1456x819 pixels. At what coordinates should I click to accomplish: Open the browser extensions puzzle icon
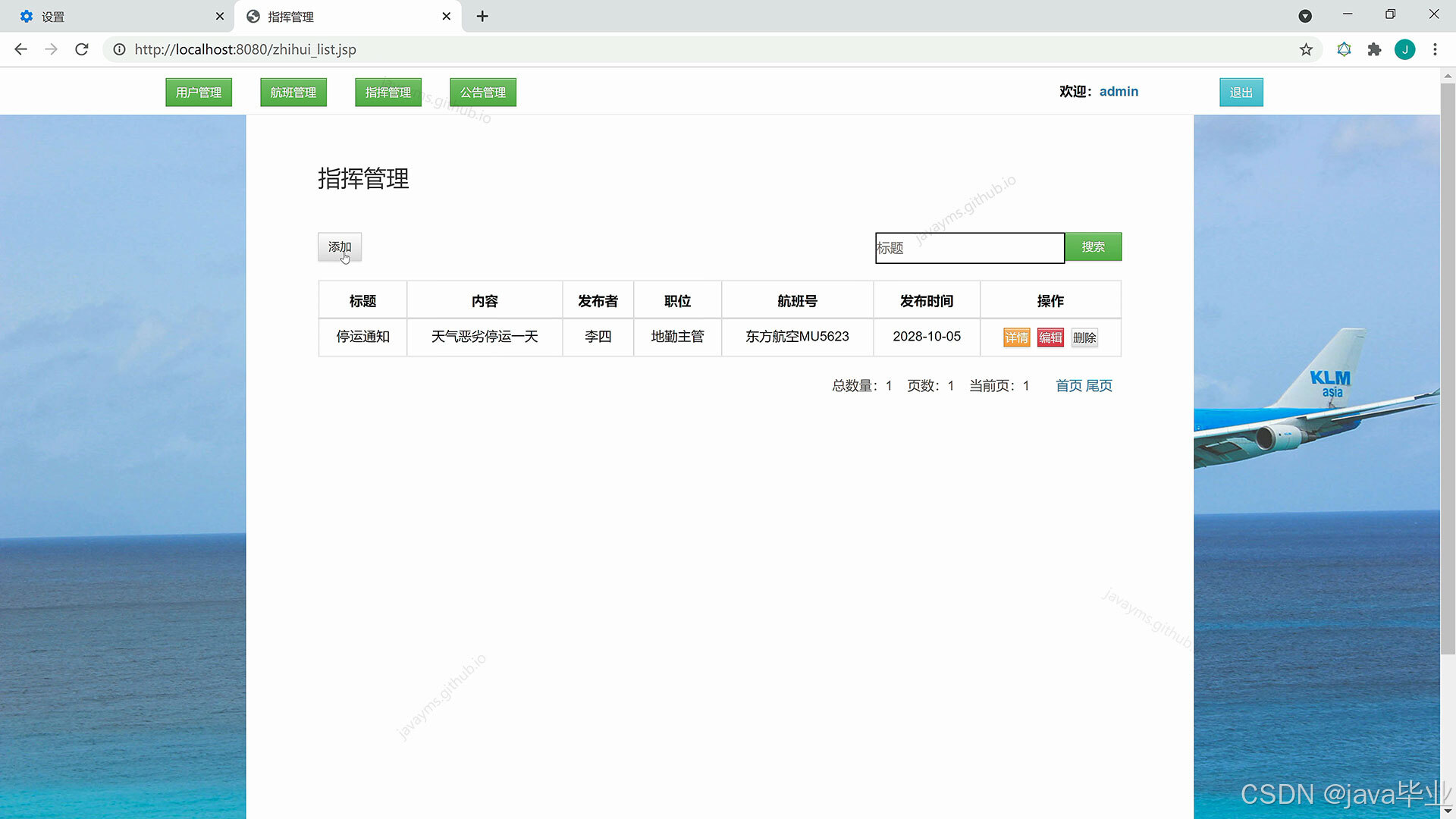(x=1374, y=49)
